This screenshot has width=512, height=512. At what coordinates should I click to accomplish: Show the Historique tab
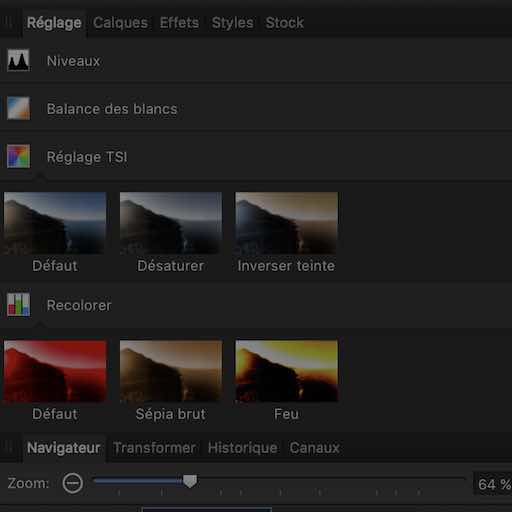243,448
